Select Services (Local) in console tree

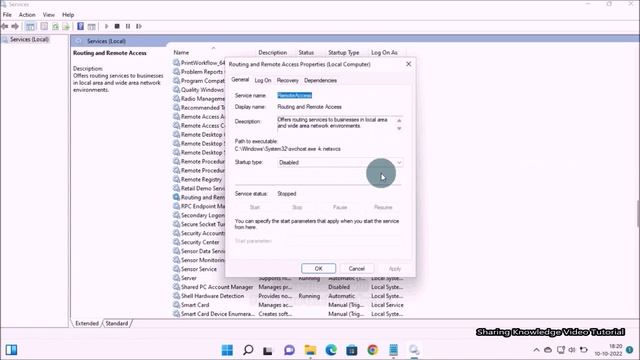point(29,40)
